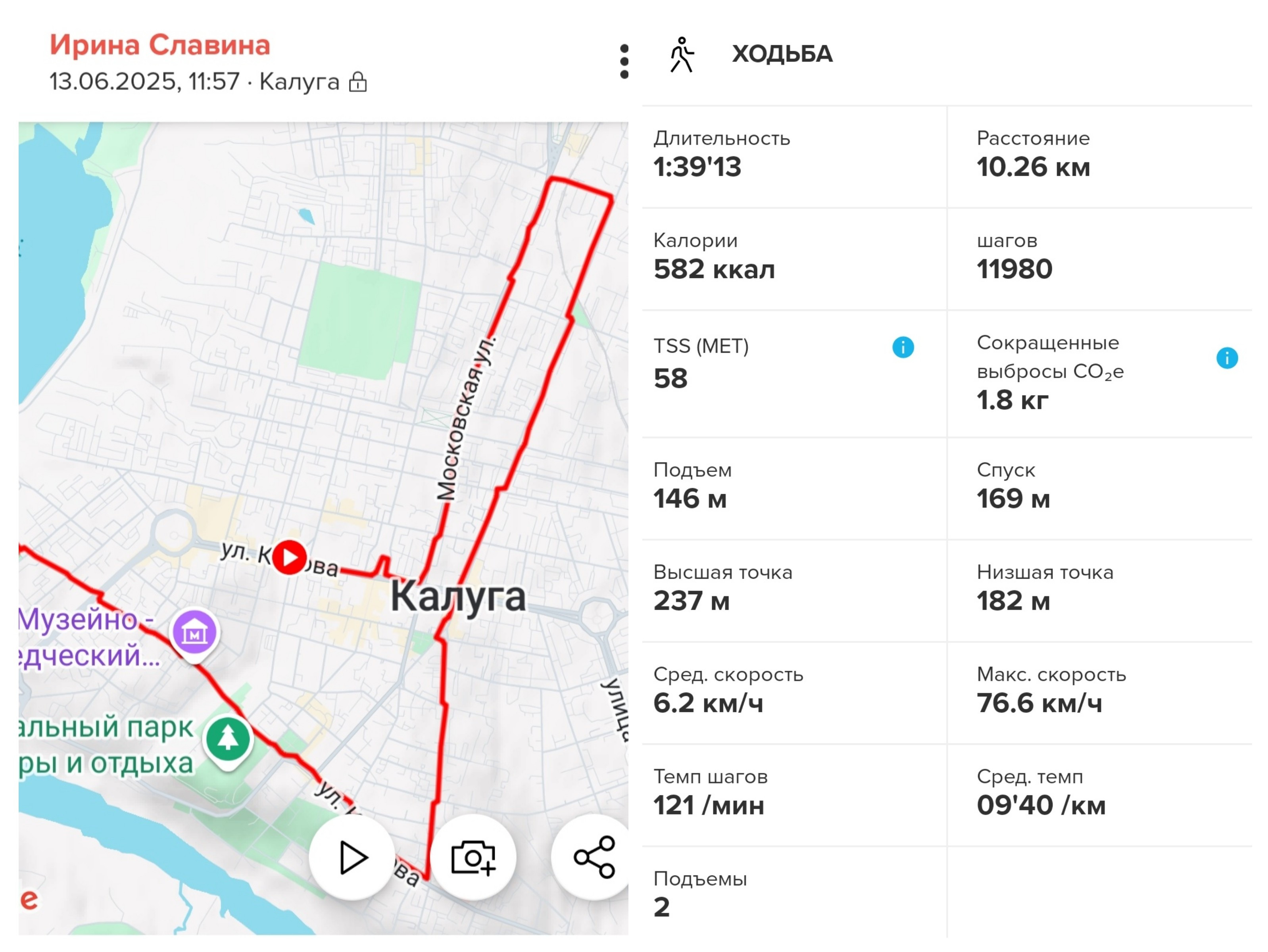
Task: Select the Расстояние 10.26 км cell
Action: point(1099,156)
